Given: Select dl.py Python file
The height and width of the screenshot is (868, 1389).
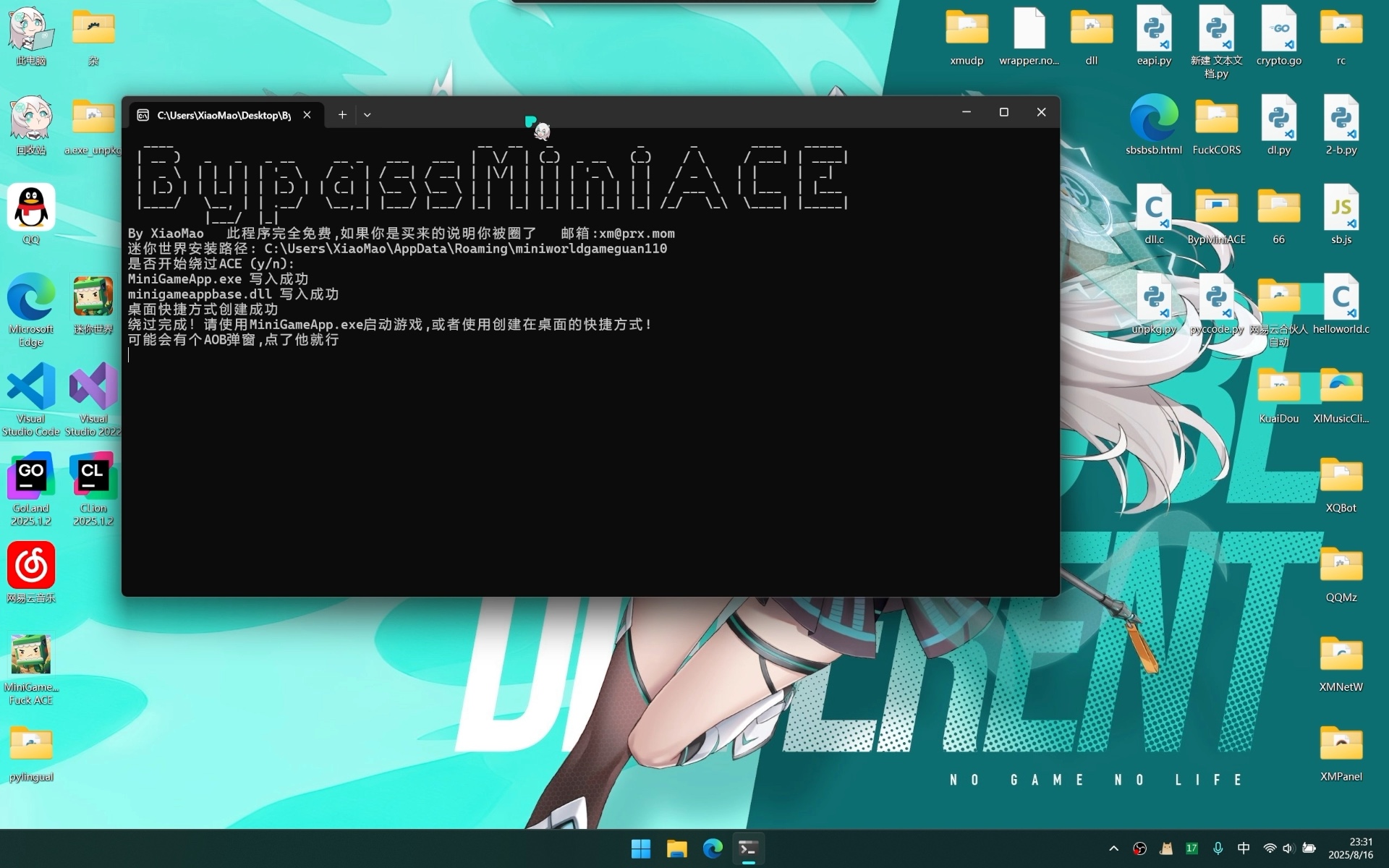Looking at the screenshot, I should point(1279,125).
